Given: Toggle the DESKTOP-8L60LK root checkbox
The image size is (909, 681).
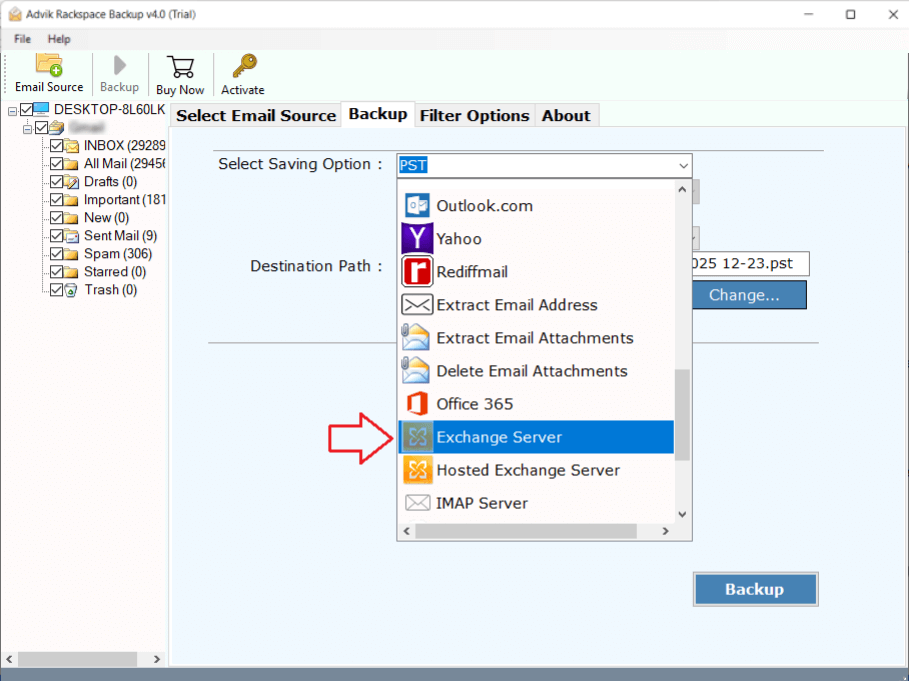Looking at the screenshot, I should pyautogui.click(x=26, y=110).
